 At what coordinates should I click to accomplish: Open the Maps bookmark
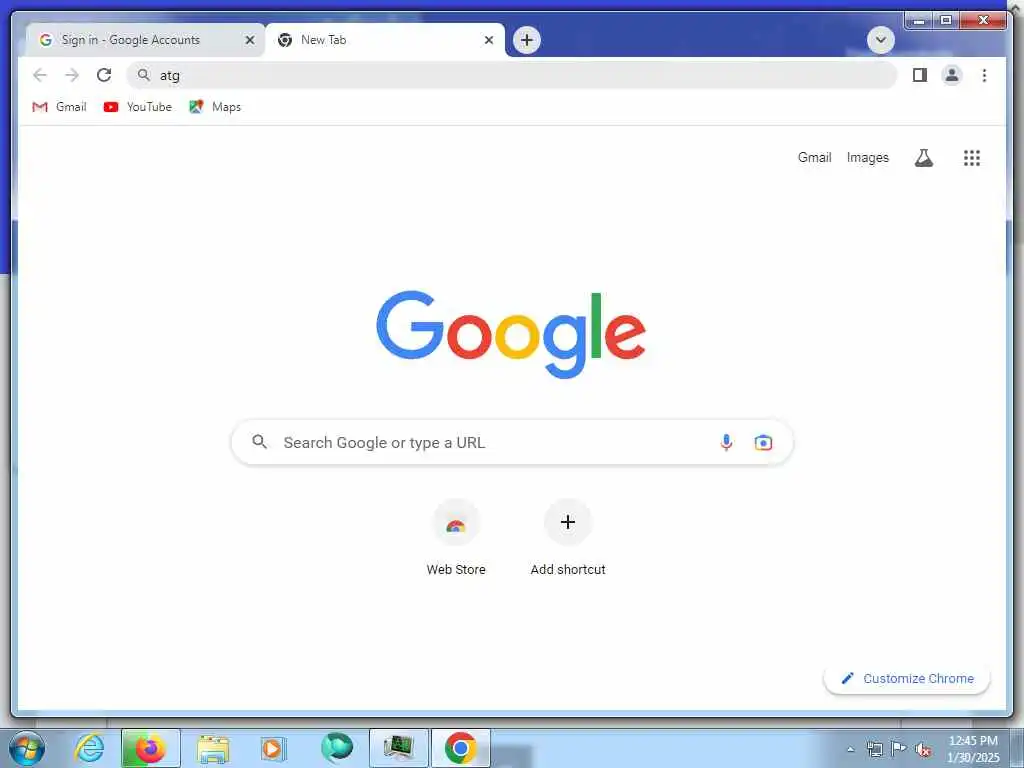tap(215, 106)
